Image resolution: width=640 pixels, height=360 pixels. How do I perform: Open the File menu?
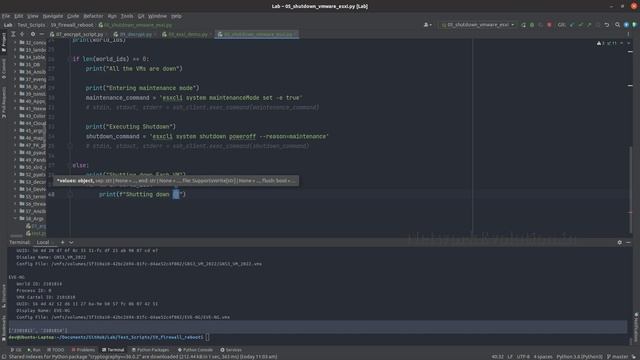6,16
